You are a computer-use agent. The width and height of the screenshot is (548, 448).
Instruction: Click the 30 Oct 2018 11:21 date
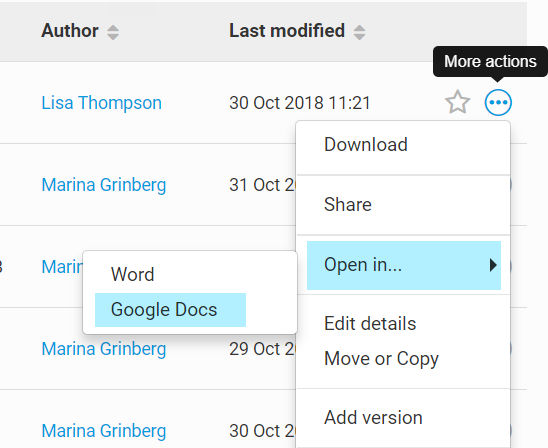click(300, 103)
